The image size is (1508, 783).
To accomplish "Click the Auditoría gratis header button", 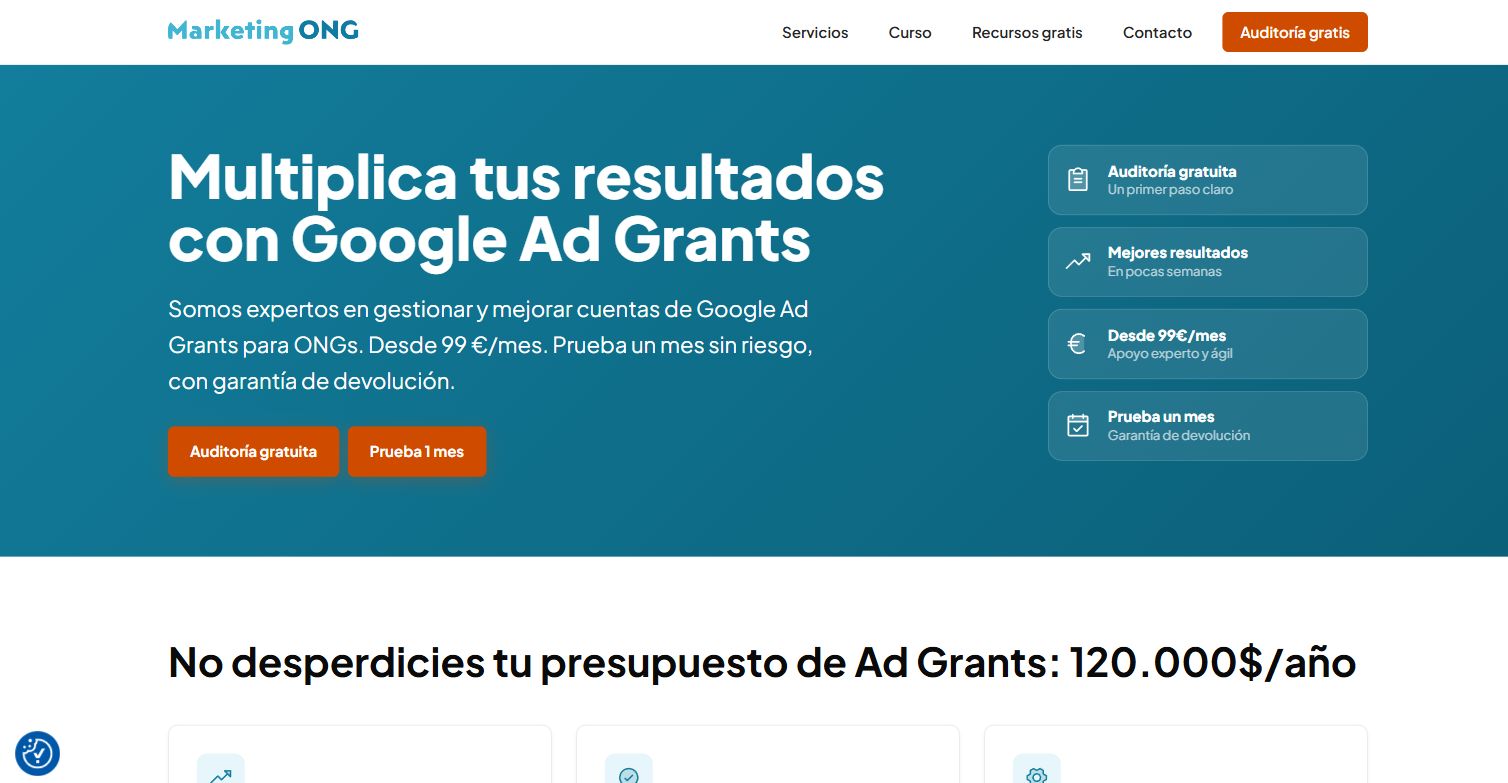I will click(1295, 32).
